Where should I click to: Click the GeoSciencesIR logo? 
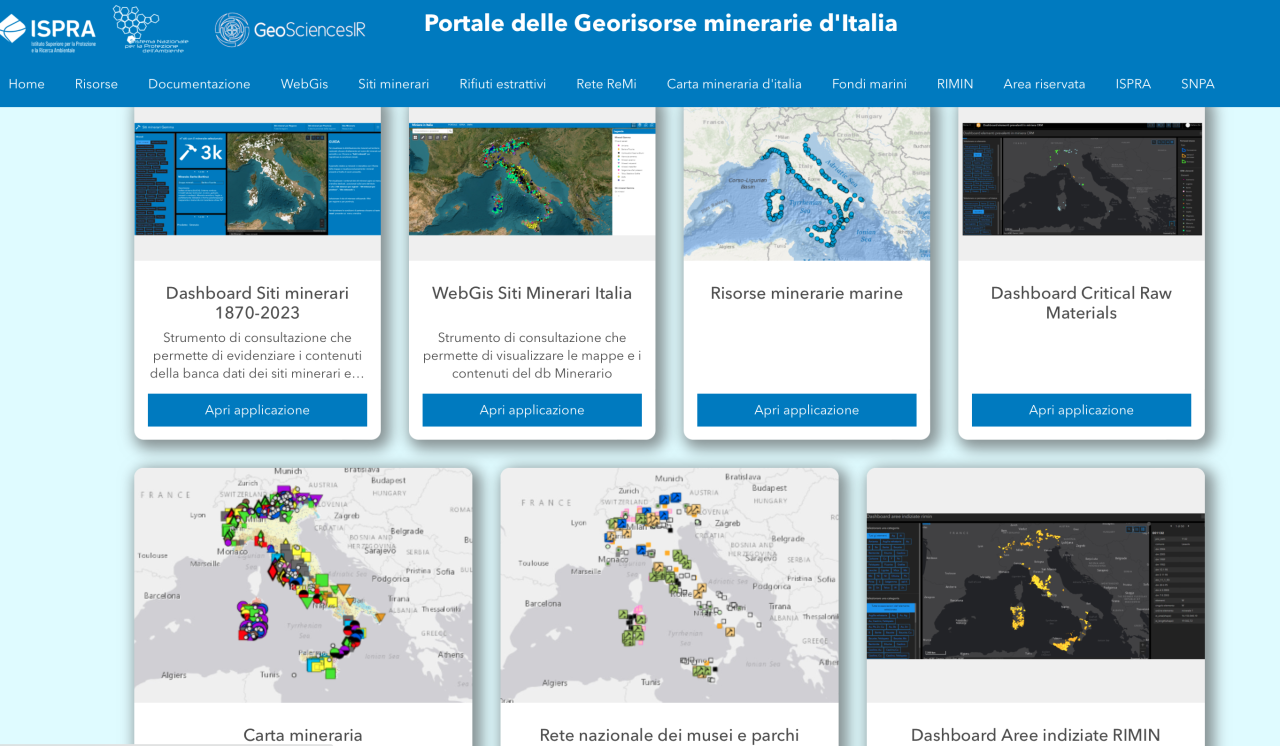coord(290,30)
